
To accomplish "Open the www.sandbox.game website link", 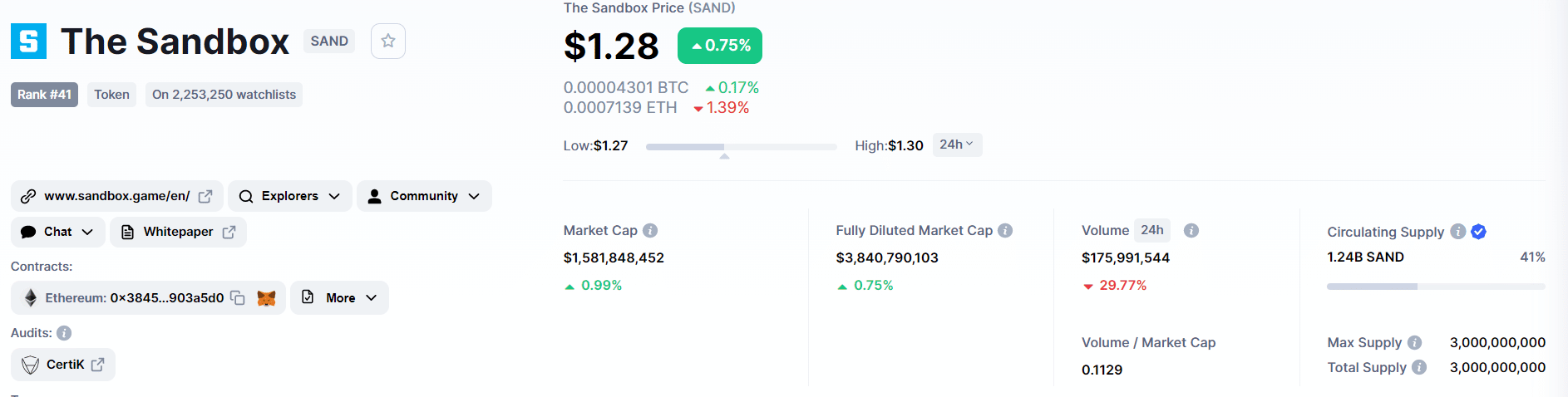I will [x=116, y=197].
